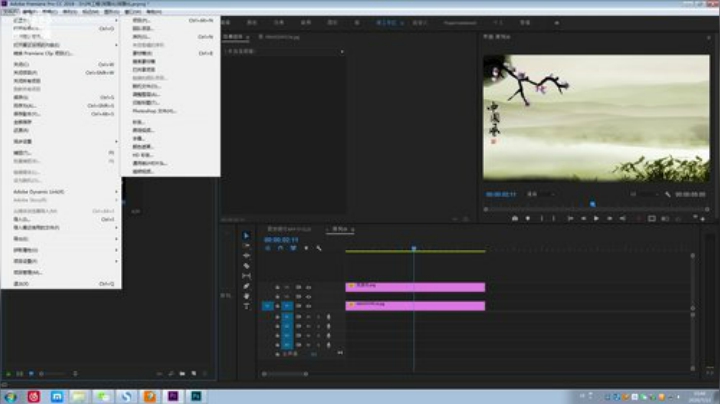This screenshot has width=720, height=404.
Task: Click the timeline Add Marker icon
Action: pos(306,248)
